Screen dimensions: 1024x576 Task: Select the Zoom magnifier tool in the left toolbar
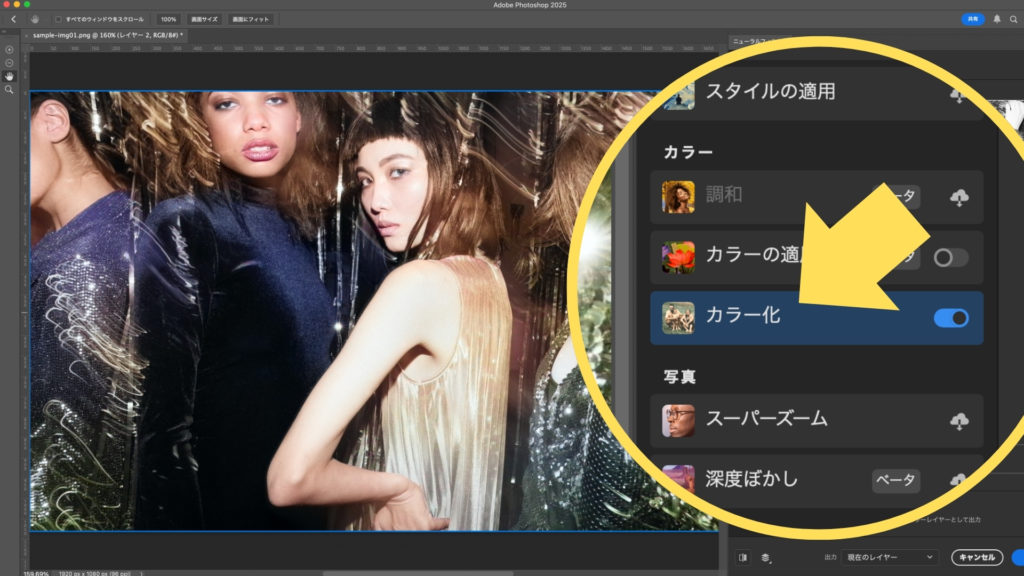coord(10,90)
